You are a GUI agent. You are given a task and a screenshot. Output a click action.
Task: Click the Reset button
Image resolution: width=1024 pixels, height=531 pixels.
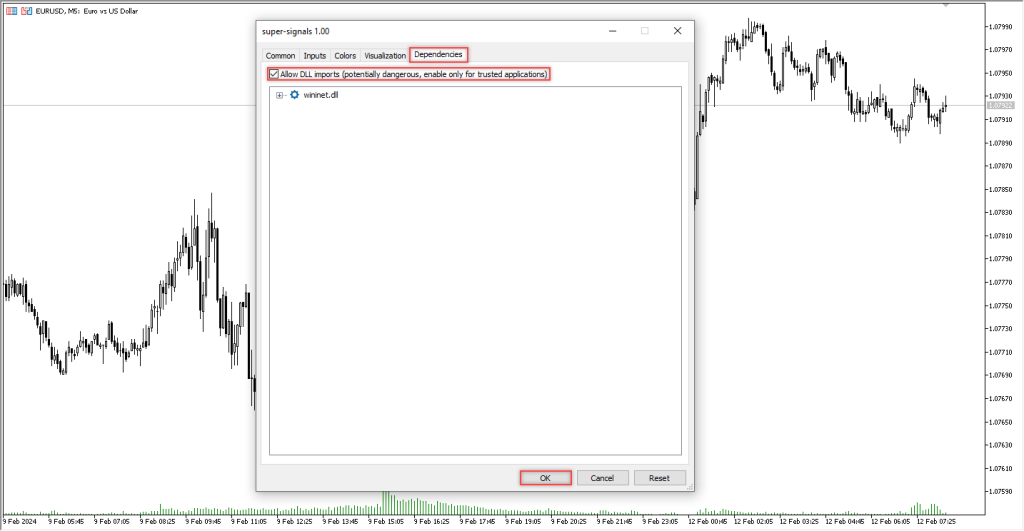tap(659, 478)
